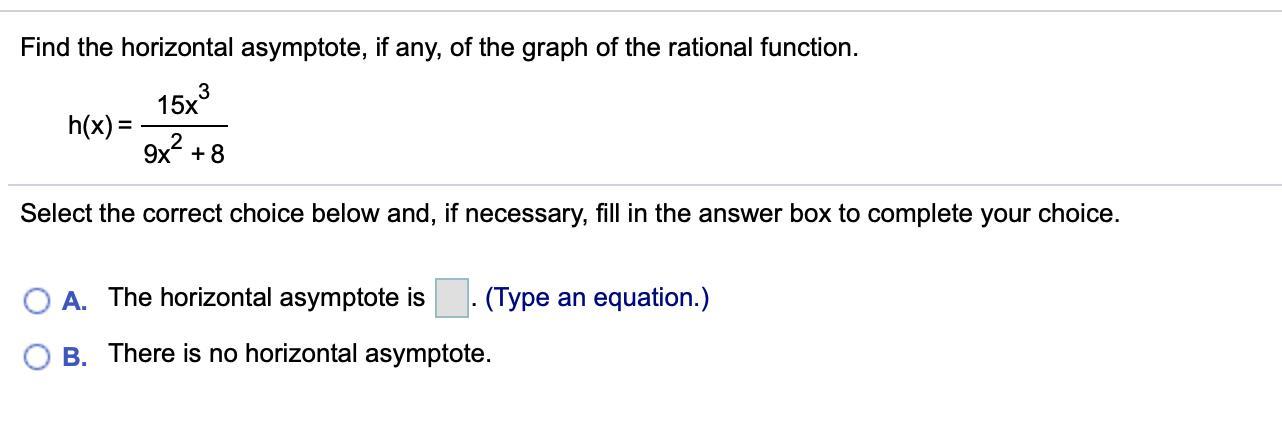
Task: Click the bold 'A.' choice label
Action: 73,300
